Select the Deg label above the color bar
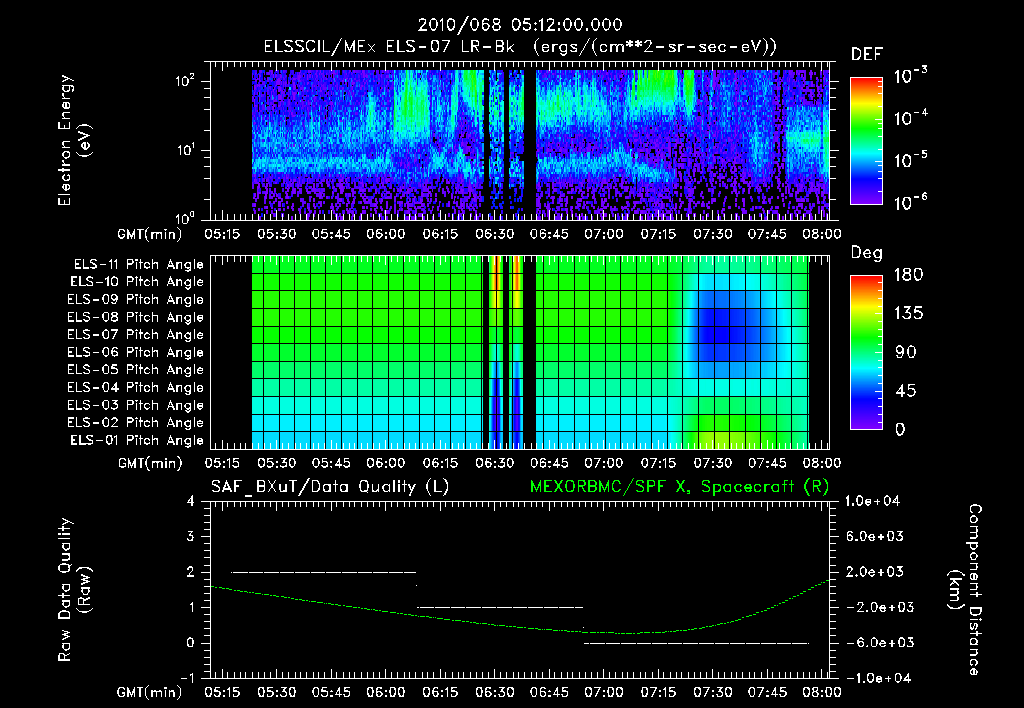The image size is (1024, 708). click(x=867, y=253)
